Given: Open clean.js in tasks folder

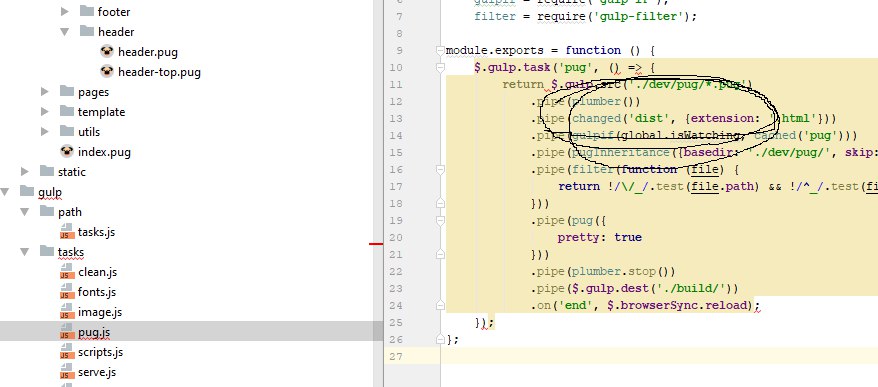Looking at the screenshot, I should point(97,272).
